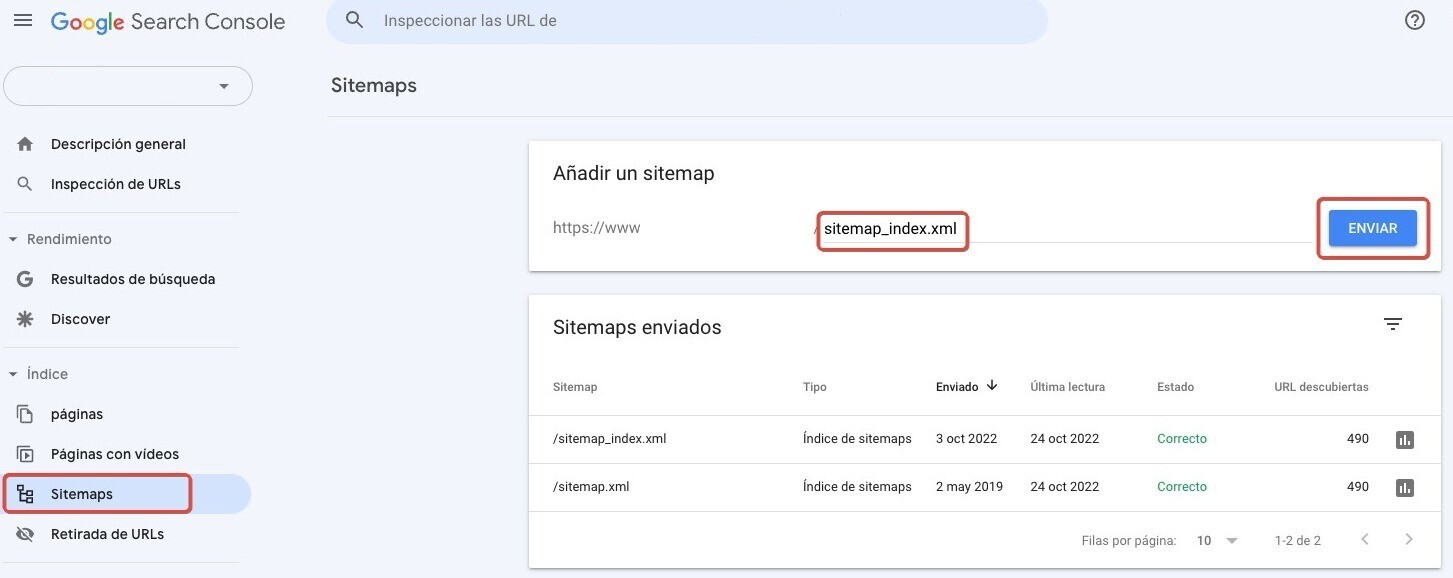Screen dimensions: 1453x578
Task: Click the video icon for Páginas con vídeos
Action: [26, 454]
